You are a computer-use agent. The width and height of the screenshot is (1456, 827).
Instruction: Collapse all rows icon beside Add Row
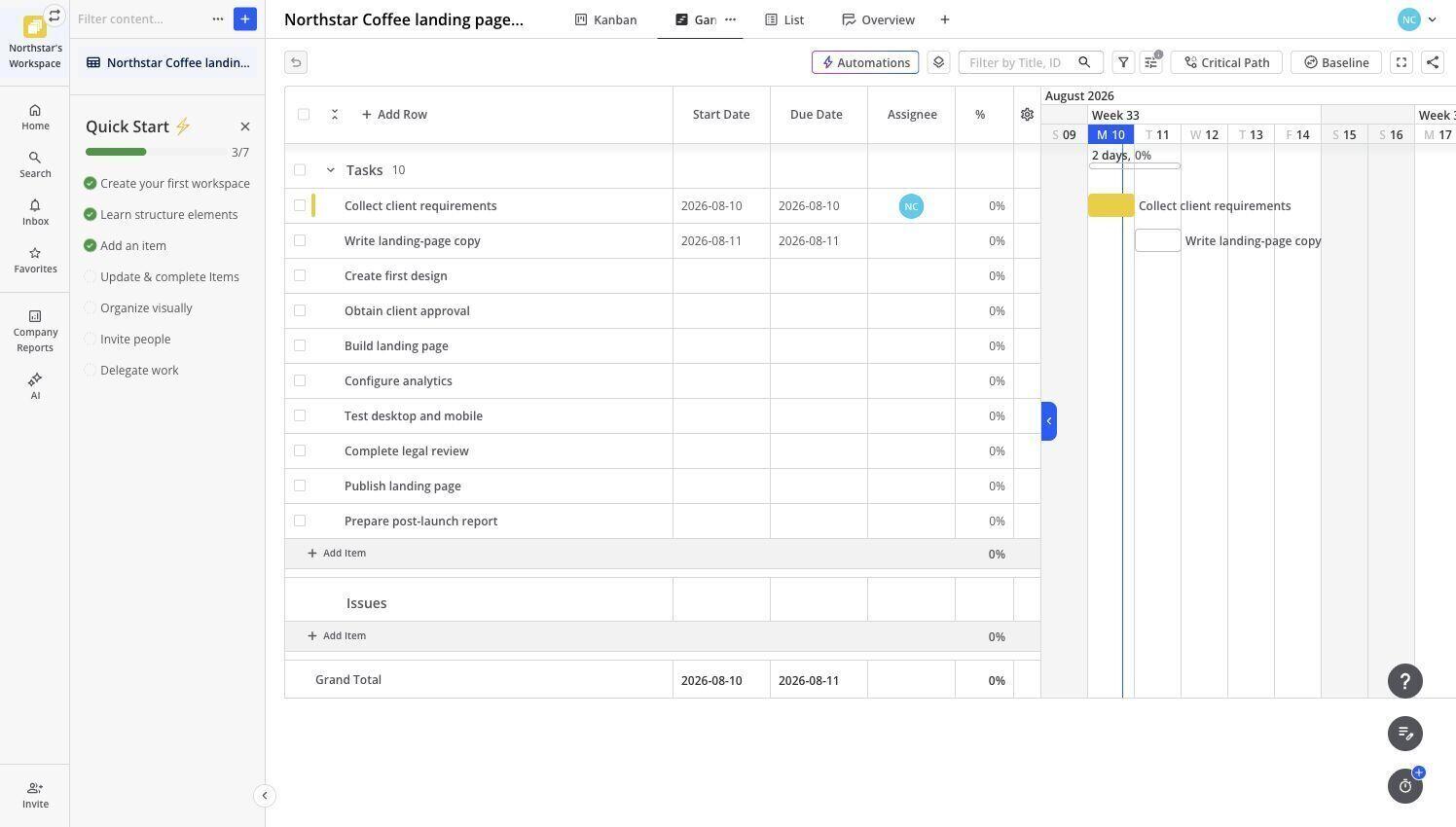tap(334, 114)
